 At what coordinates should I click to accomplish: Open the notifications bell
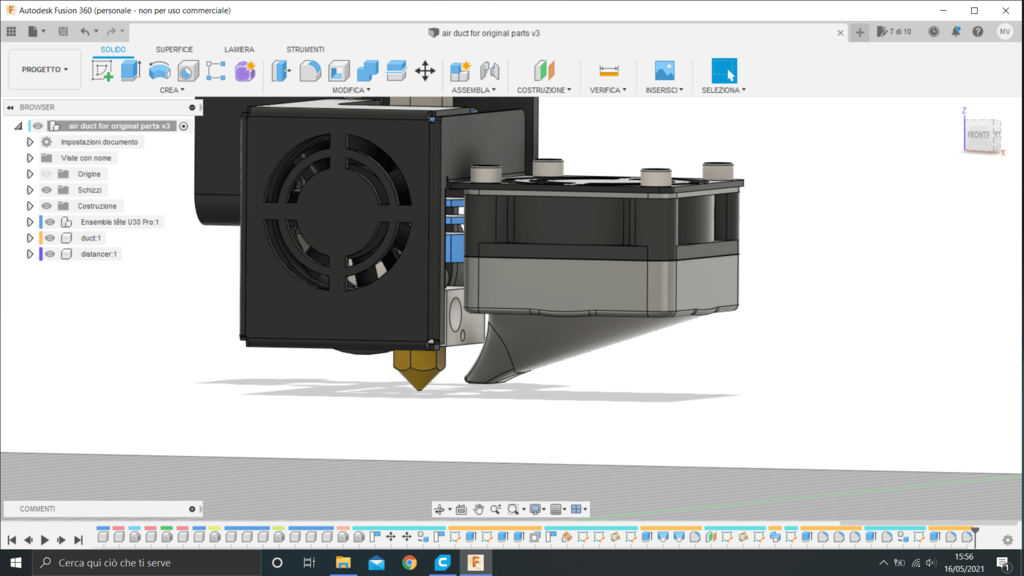[x=955, y=31]
